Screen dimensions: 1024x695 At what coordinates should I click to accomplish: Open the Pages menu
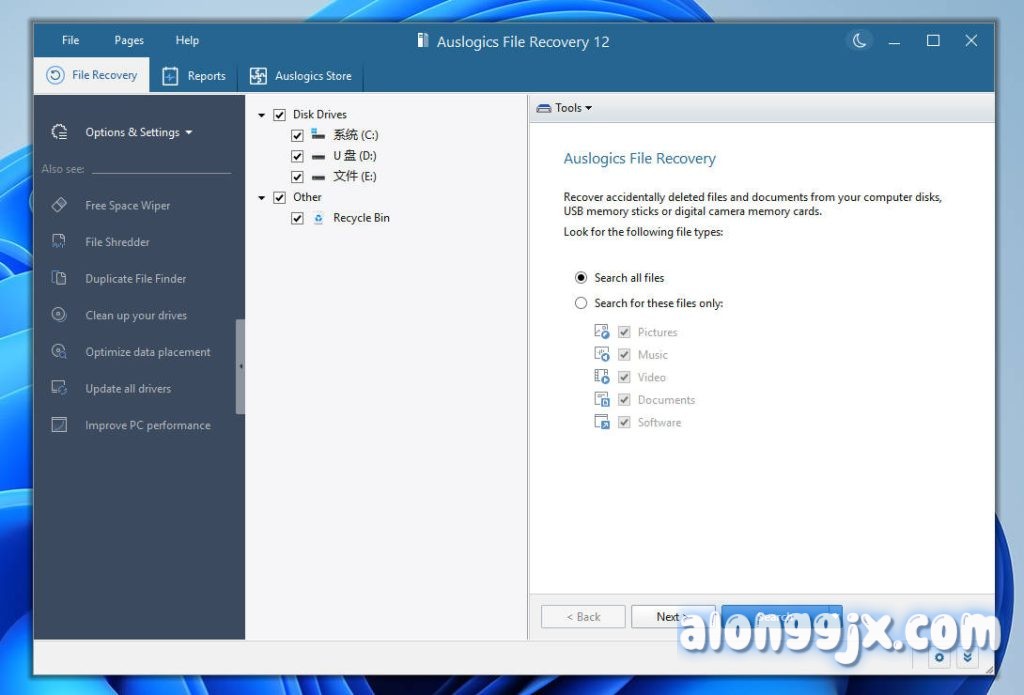pos(129,41)
